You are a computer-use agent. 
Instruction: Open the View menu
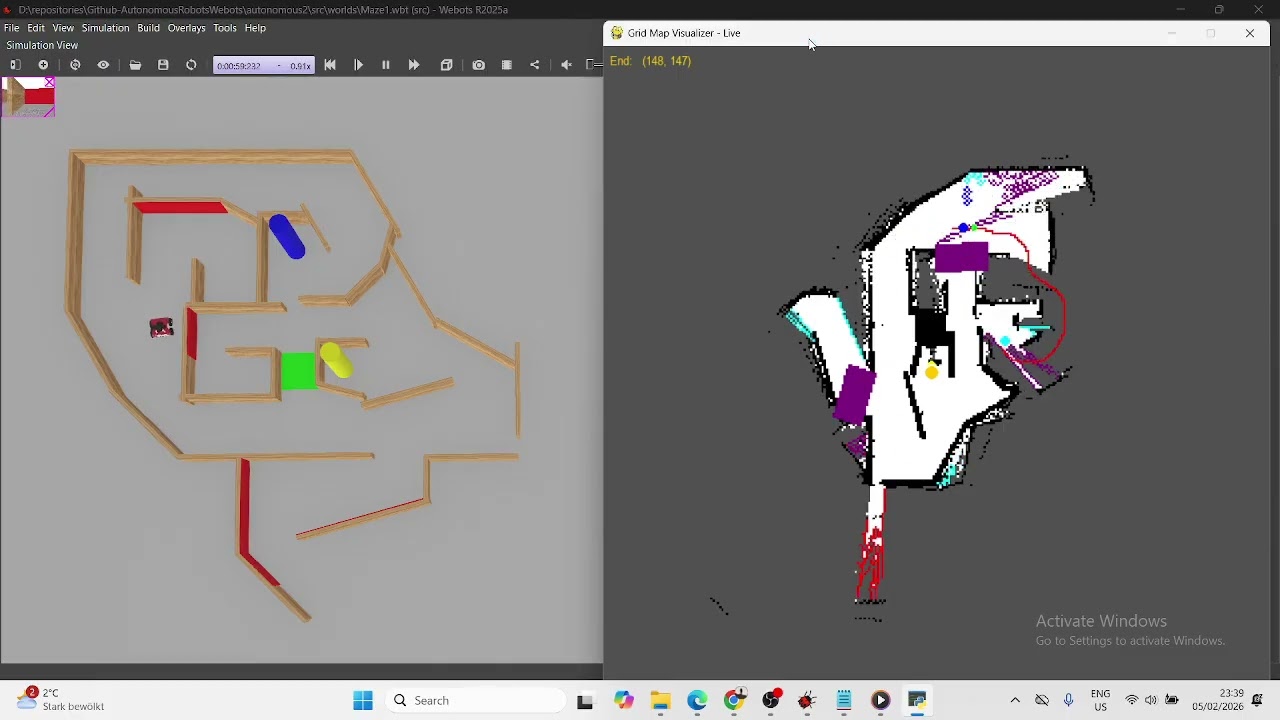(63, 28)
